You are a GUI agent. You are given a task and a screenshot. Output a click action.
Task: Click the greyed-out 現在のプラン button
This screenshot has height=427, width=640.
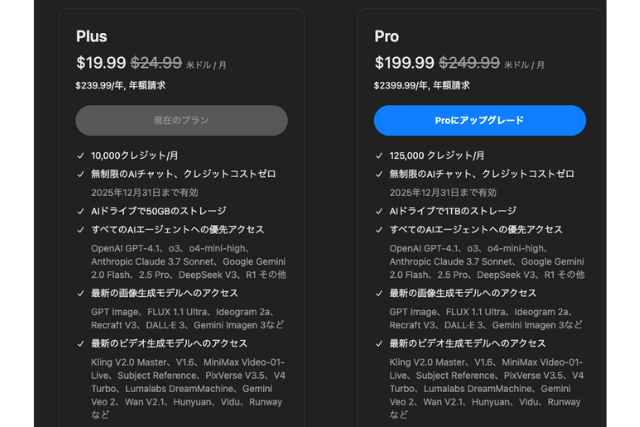[x=182, y=120]
